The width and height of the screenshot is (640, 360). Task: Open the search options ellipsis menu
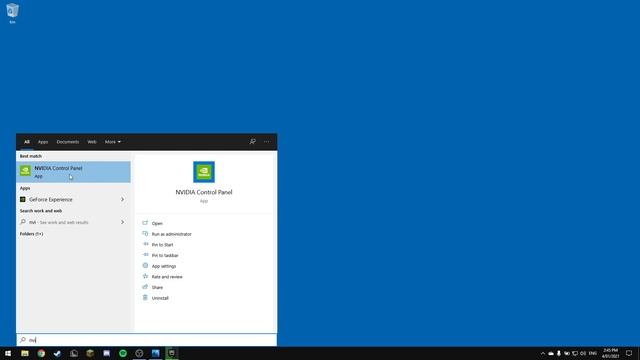(267, 142)
